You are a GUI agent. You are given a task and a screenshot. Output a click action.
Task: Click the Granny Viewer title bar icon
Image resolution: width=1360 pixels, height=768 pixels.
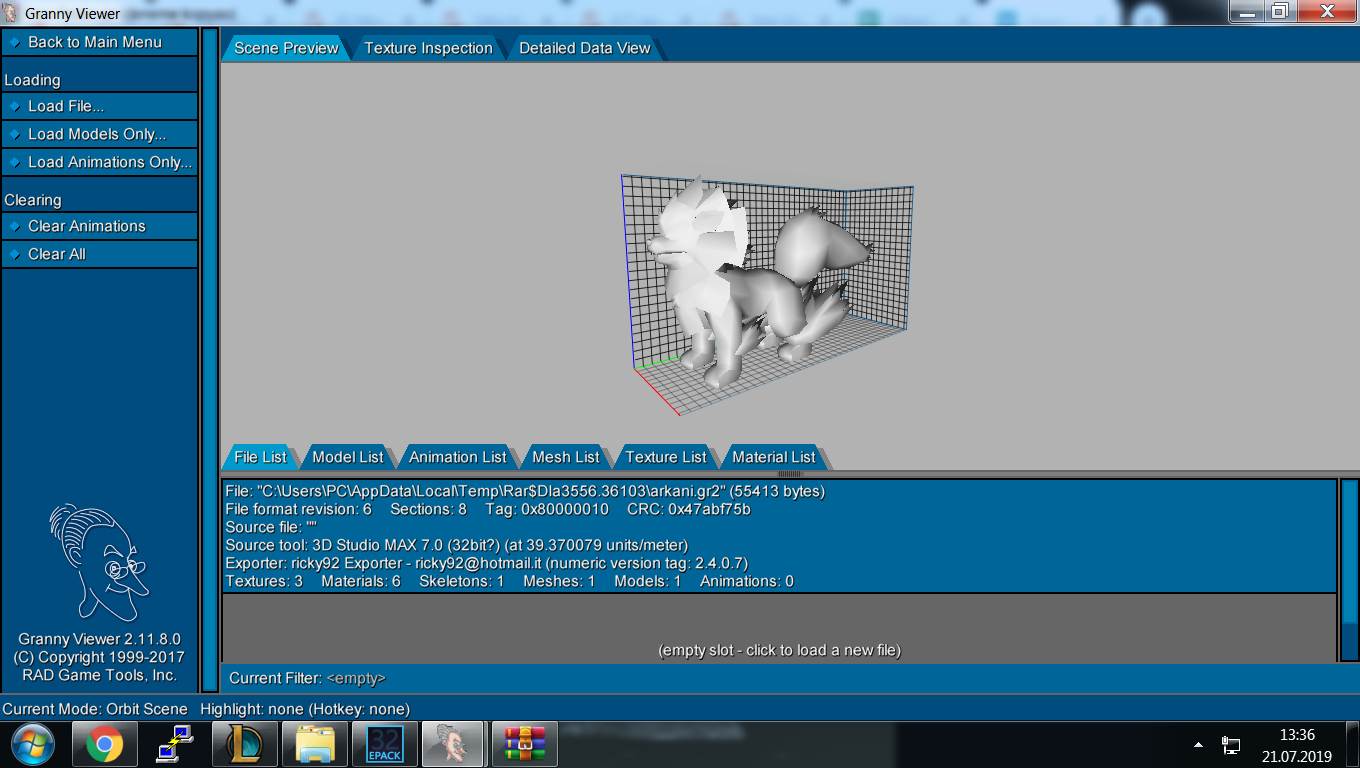click(9, 13)
